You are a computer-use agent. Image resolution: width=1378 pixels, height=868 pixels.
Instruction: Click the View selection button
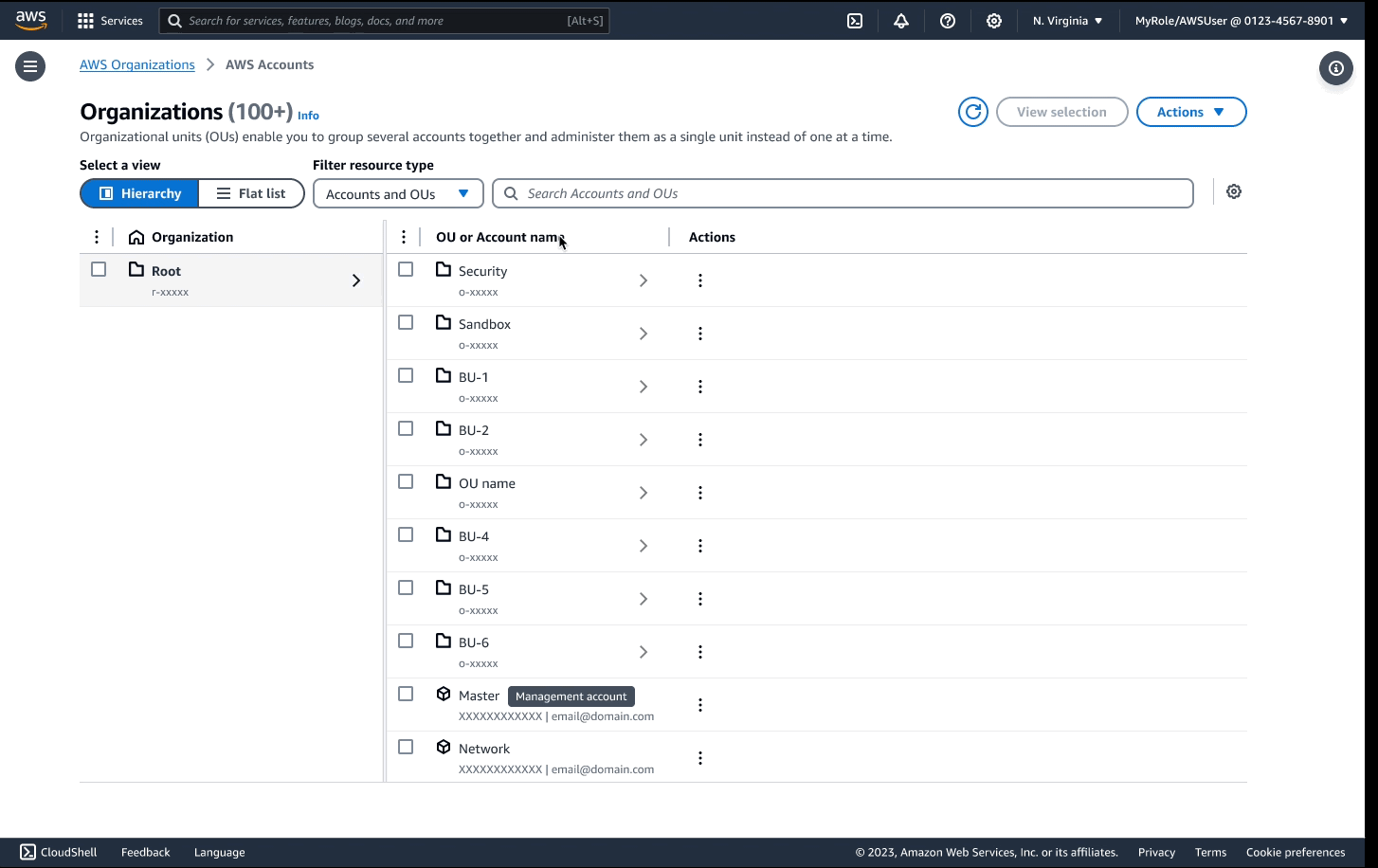pos(1061,112)
